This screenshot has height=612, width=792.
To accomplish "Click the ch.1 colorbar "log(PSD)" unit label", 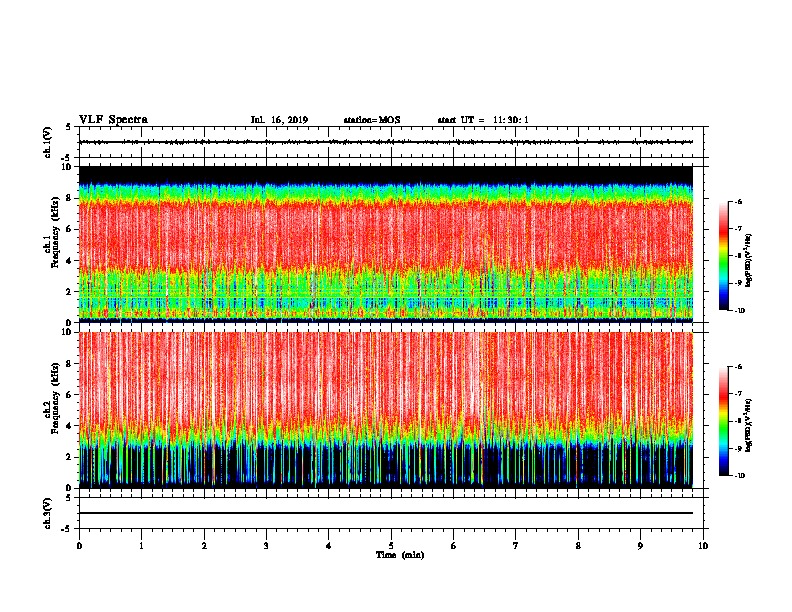I will click(x=749, y=260).
